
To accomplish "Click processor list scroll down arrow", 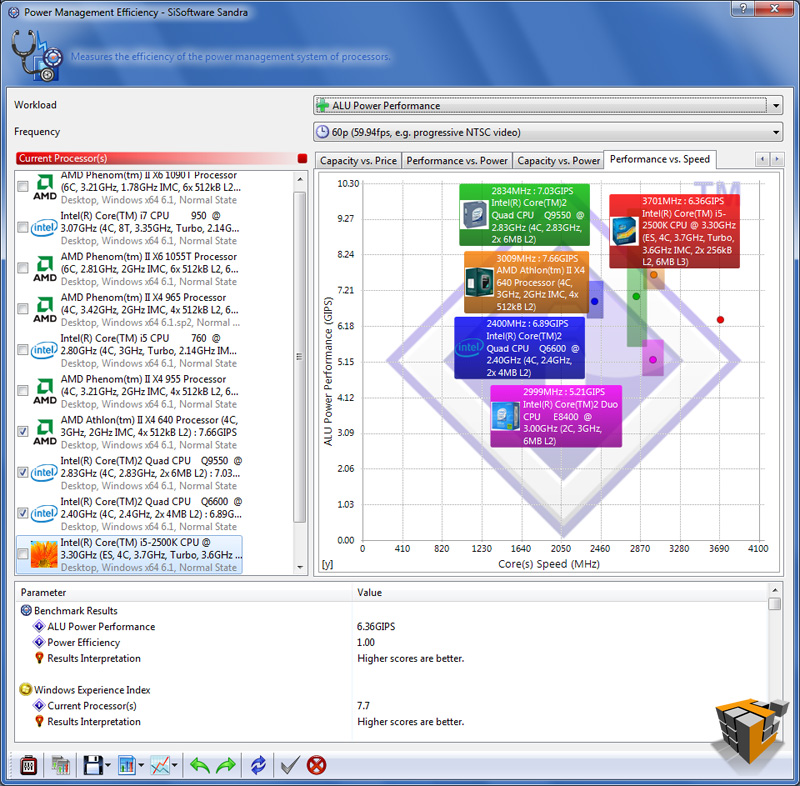I will [300, 567].
